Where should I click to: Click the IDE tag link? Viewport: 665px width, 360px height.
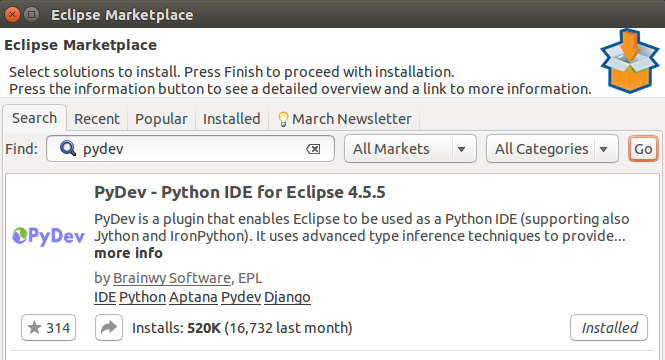coord(105,297)
